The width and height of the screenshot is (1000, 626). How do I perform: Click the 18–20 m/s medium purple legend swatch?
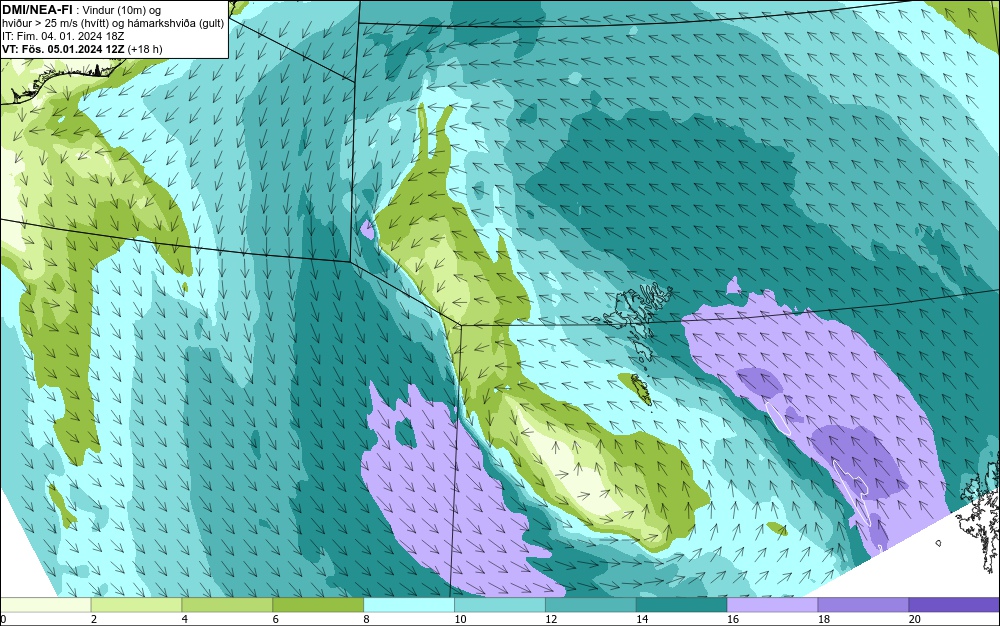864,604
